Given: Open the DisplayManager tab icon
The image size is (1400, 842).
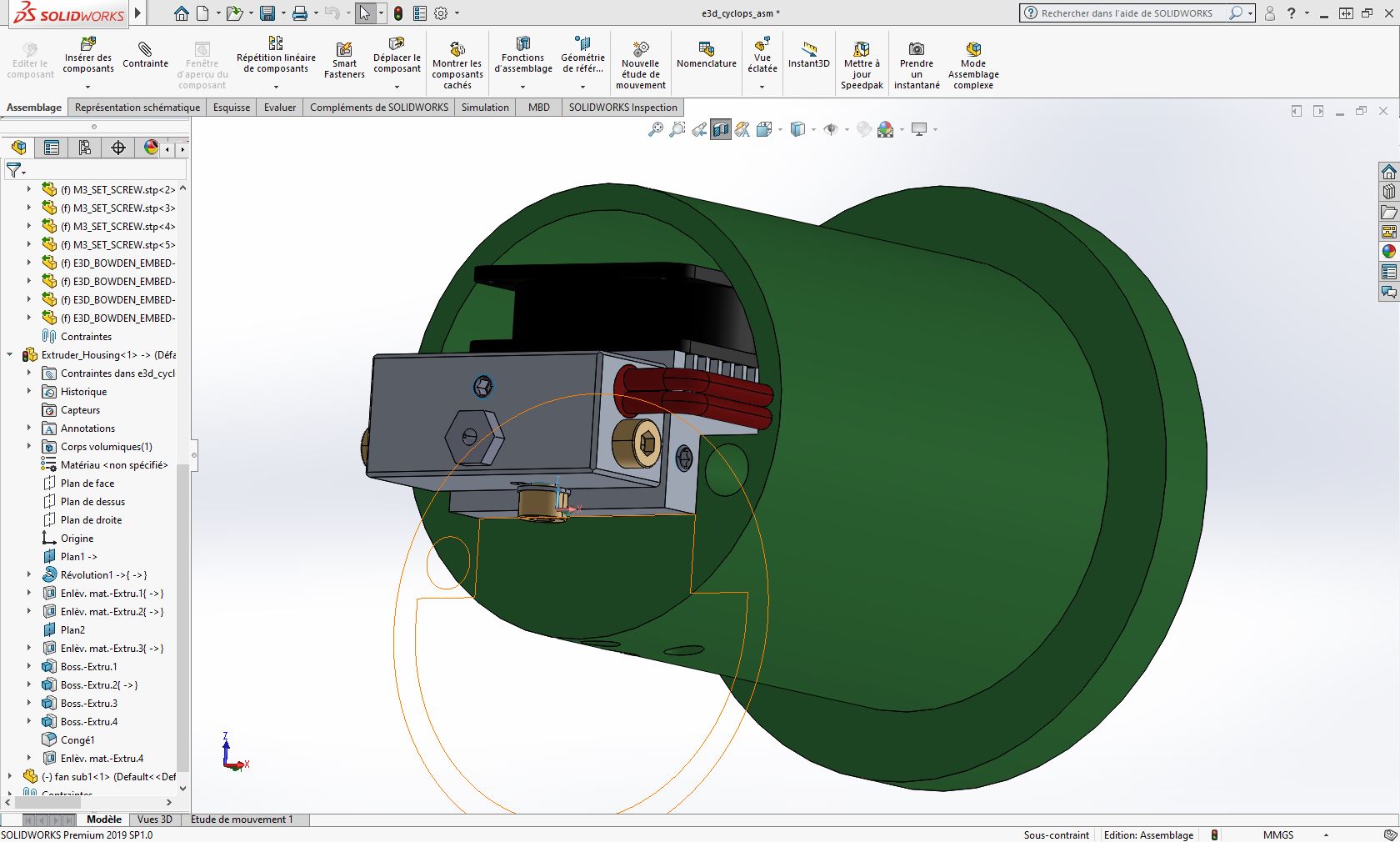Looking at the screenshot, I should pos(151,148).
